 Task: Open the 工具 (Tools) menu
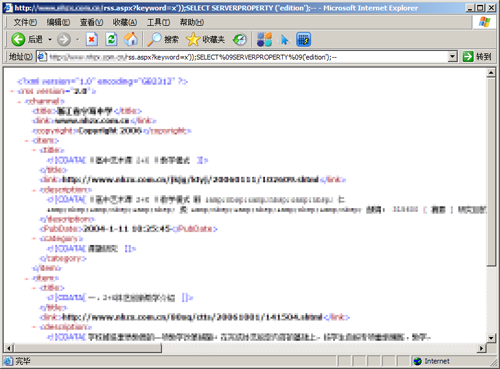[x=158, y=22]
